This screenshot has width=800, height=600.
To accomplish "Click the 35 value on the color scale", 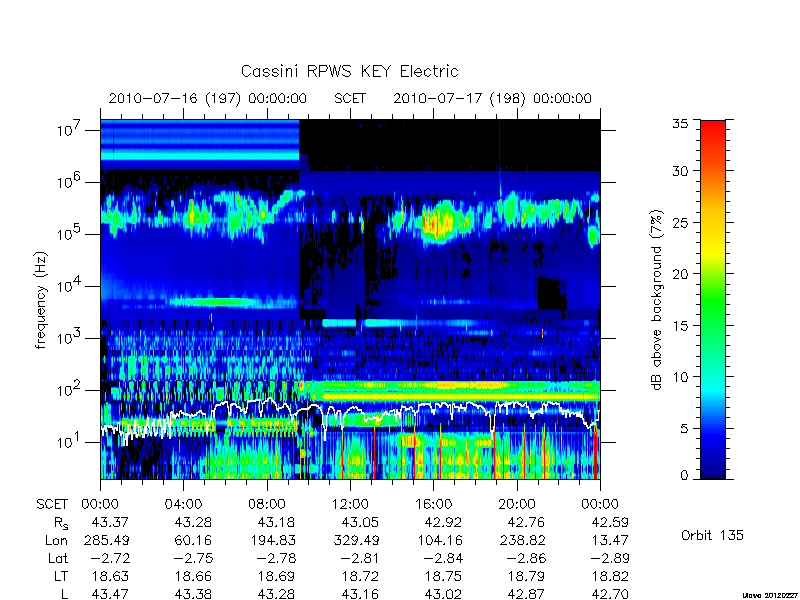I will click(x=681, y=124).
